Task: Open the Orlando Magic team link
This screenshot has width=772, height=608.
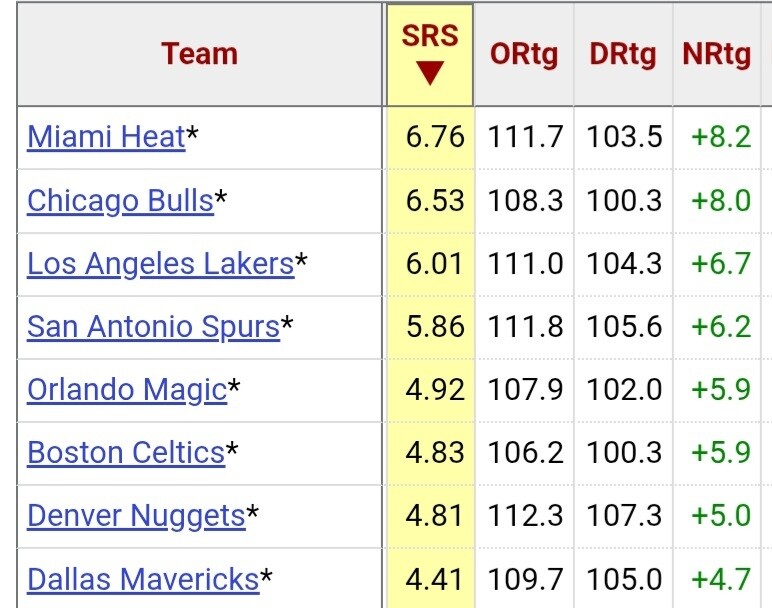Action: pos(127,389)
